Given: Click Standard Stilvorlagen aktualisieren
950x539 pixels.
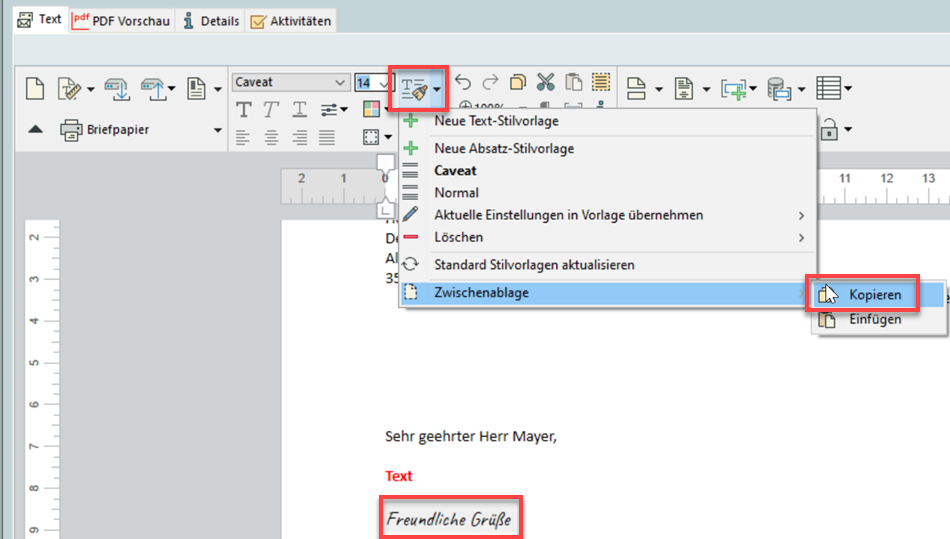Looking at the screenshot, I should 534,265.
